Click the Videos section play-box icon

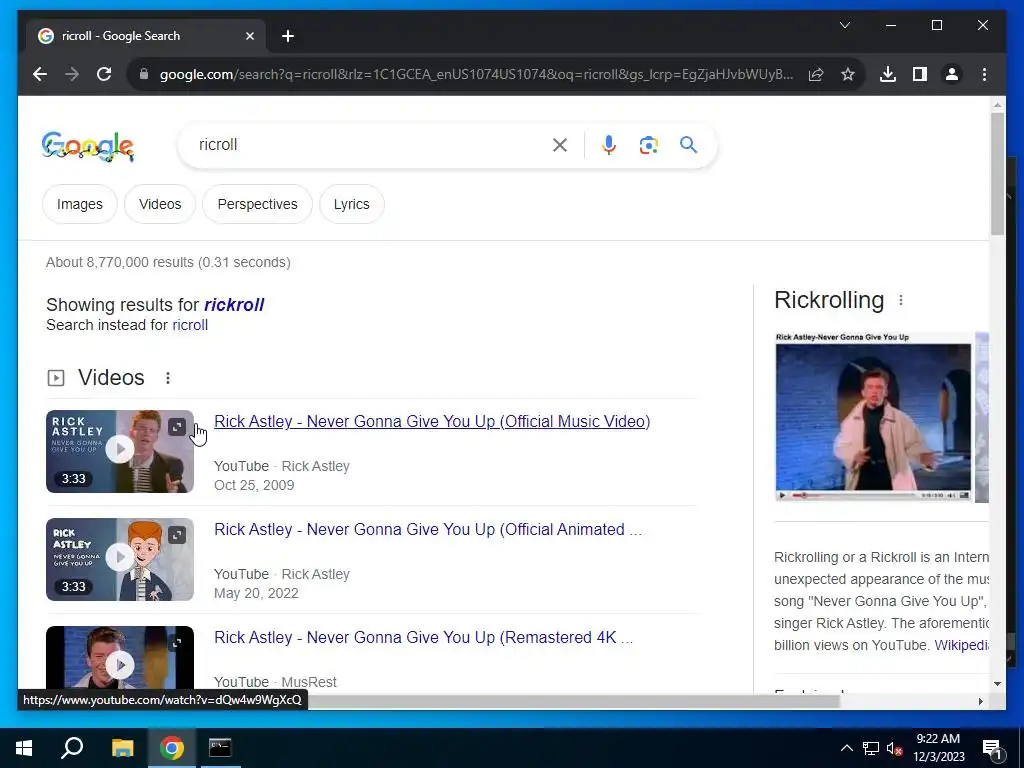click(56, 378)
